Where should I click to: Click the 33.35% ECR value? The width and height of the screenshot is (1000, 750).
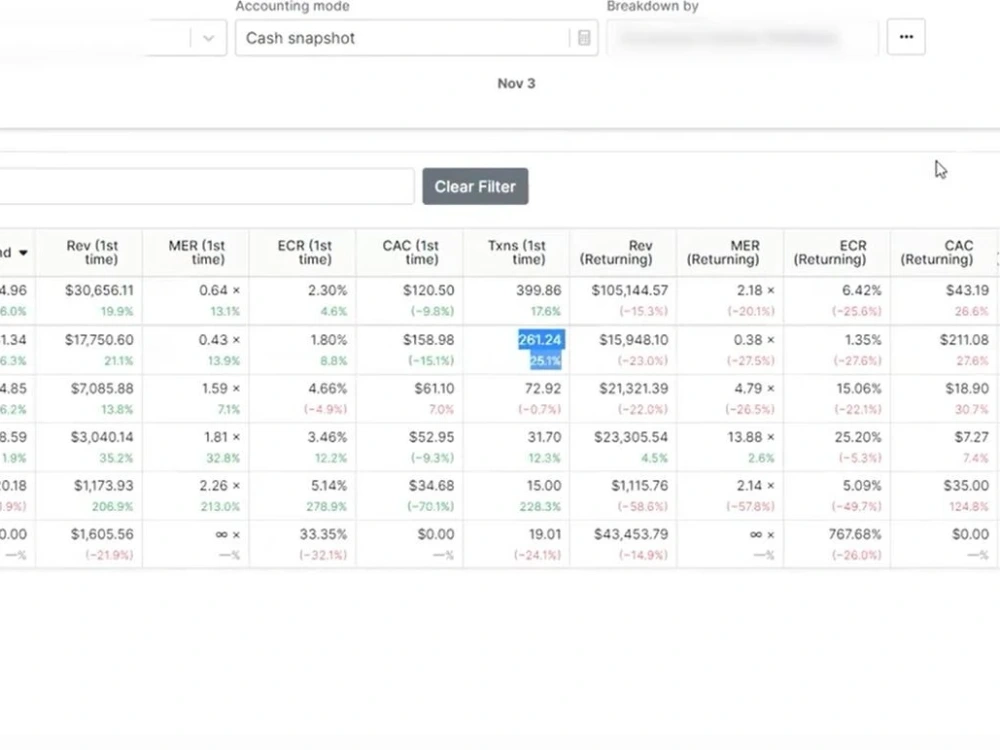point(324,534)
